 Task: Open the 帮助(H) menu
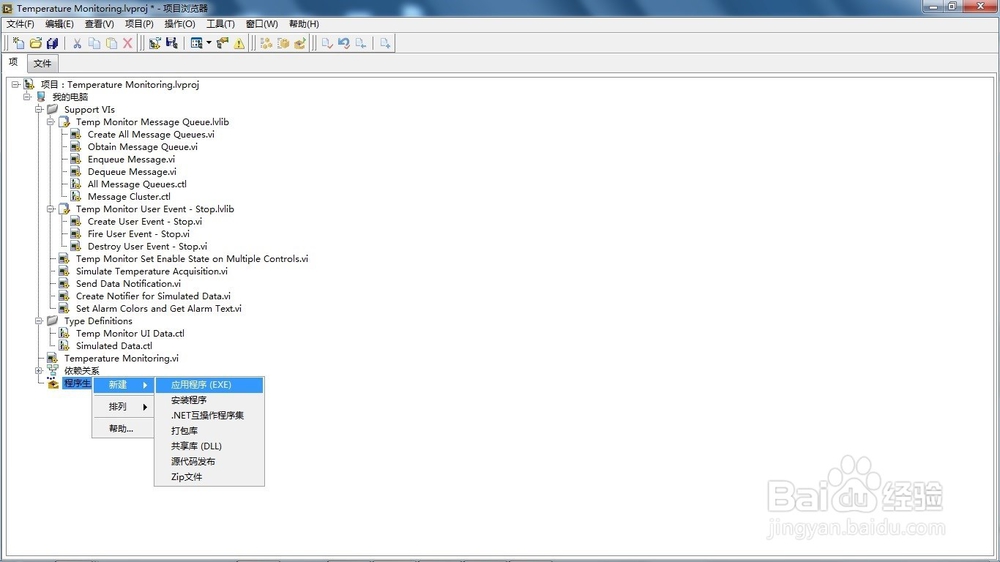coord(304,24)
